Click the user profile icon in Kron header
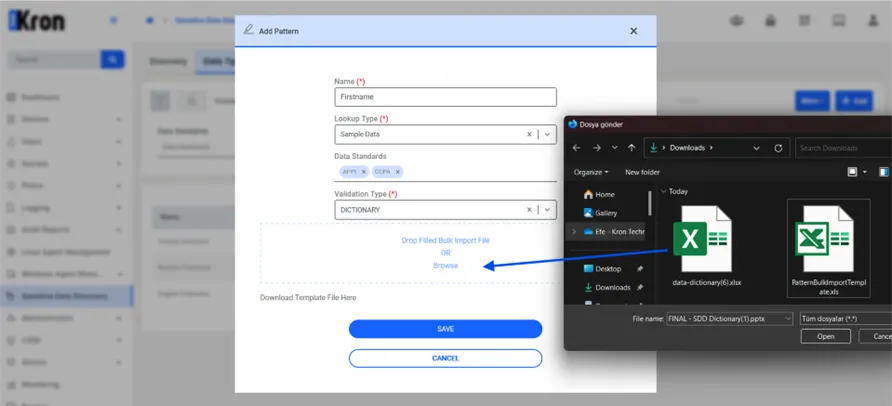 (x=873, y=20)
